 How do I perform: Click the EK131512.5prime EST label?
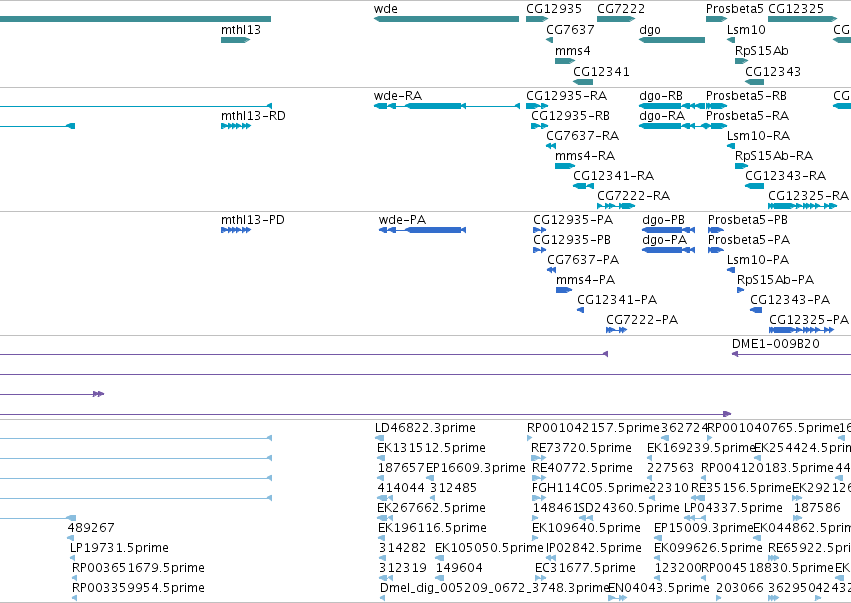[x=431, y=448]
